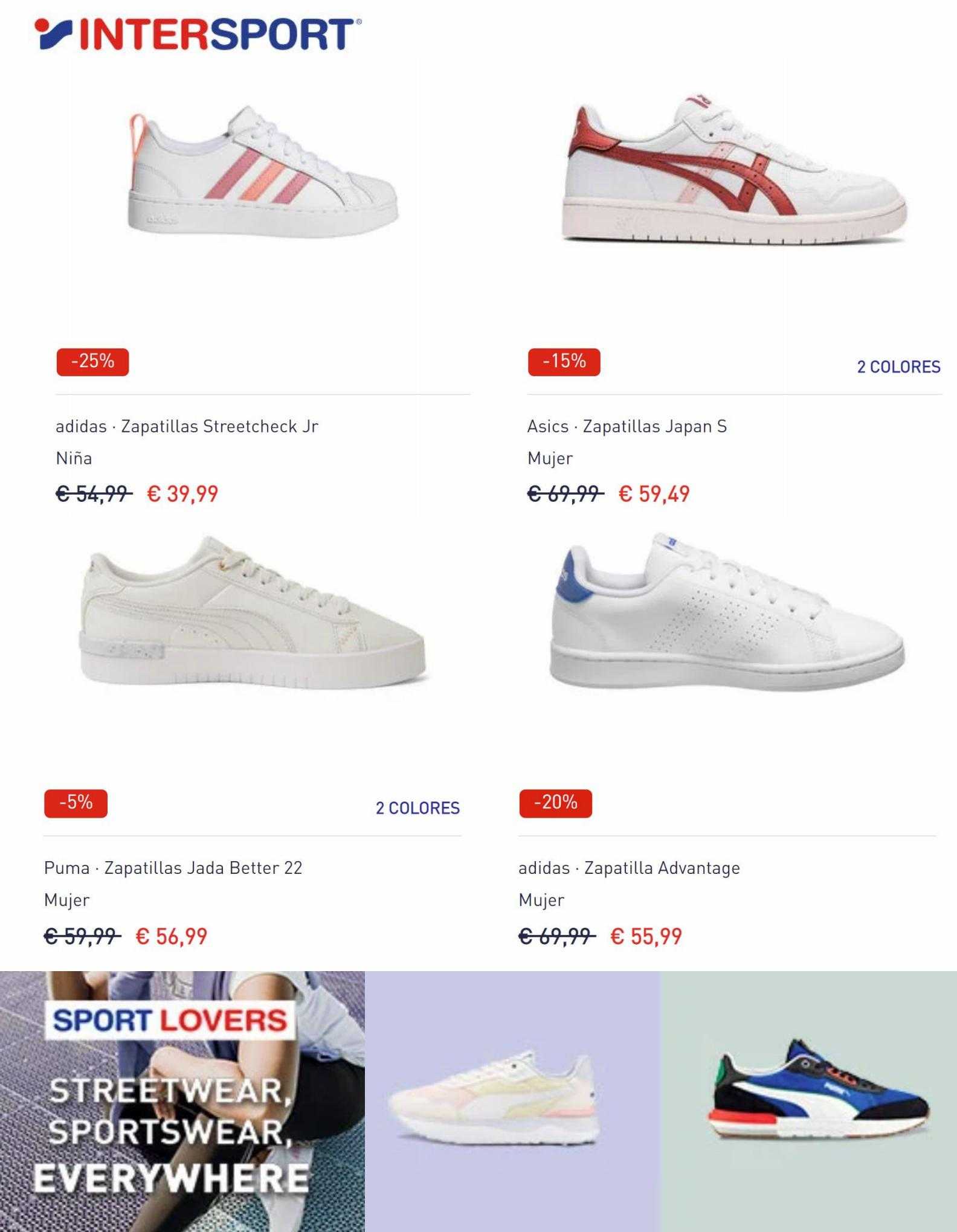957x1232 pixels.
Task: Click the Intersport logo
Action: [x=198, y=34]
